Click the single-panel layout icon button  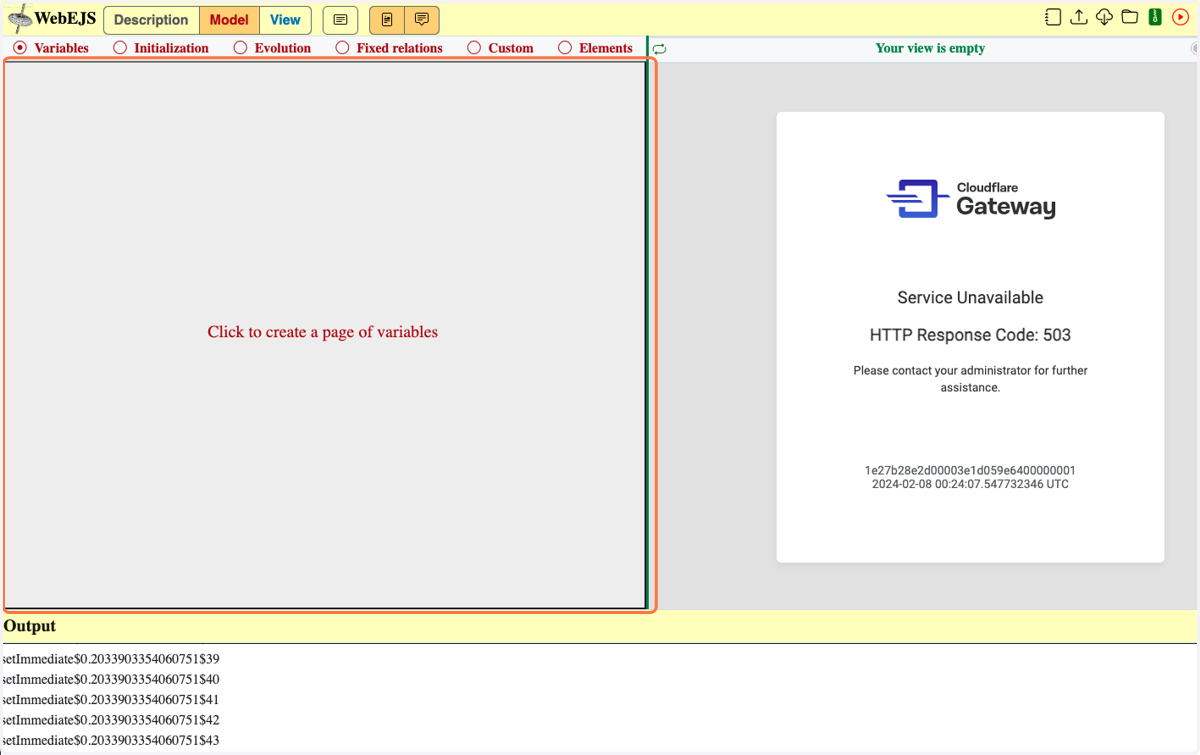pyautogui.click(x=340, y=20)
